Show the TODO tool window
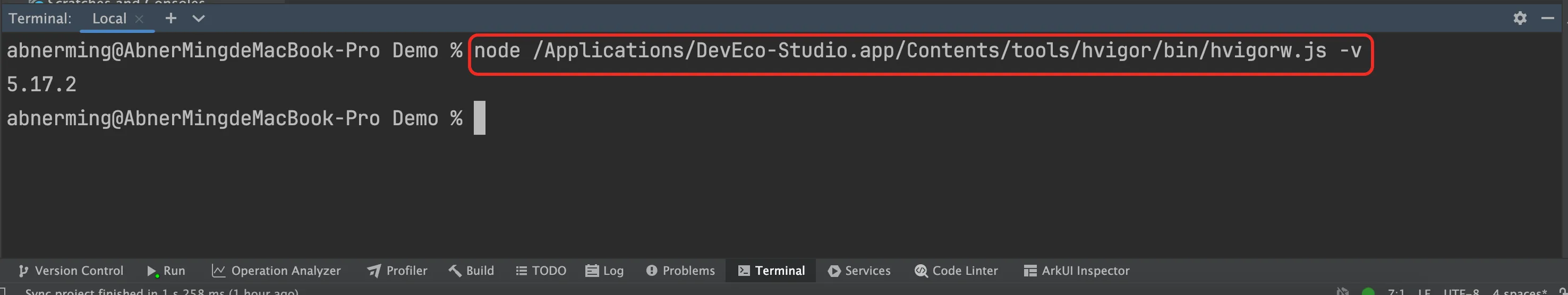Screen dimensions: 1568x295 coord(541,271)
